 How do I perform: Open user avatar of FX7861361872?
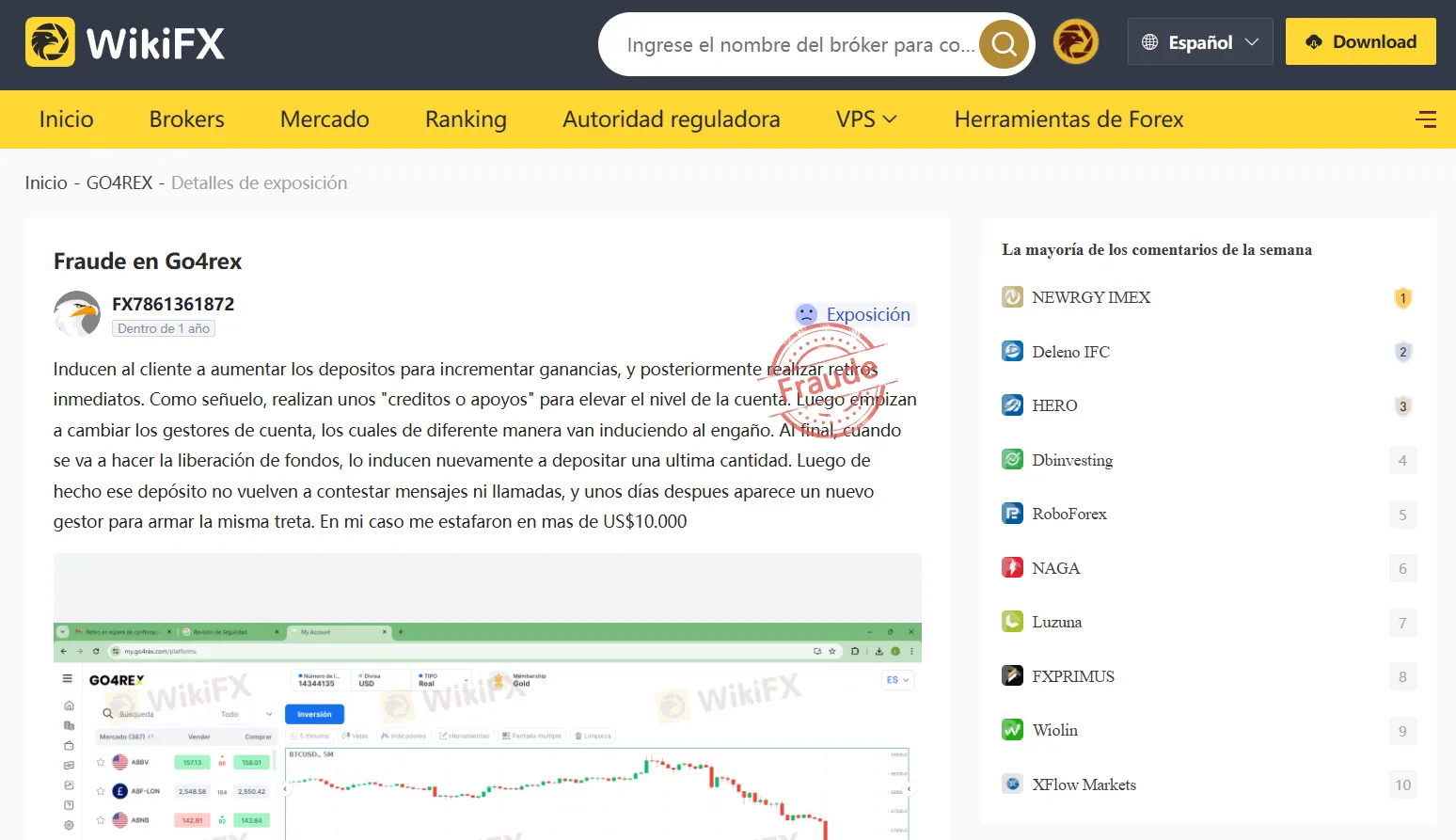[77, 314]
